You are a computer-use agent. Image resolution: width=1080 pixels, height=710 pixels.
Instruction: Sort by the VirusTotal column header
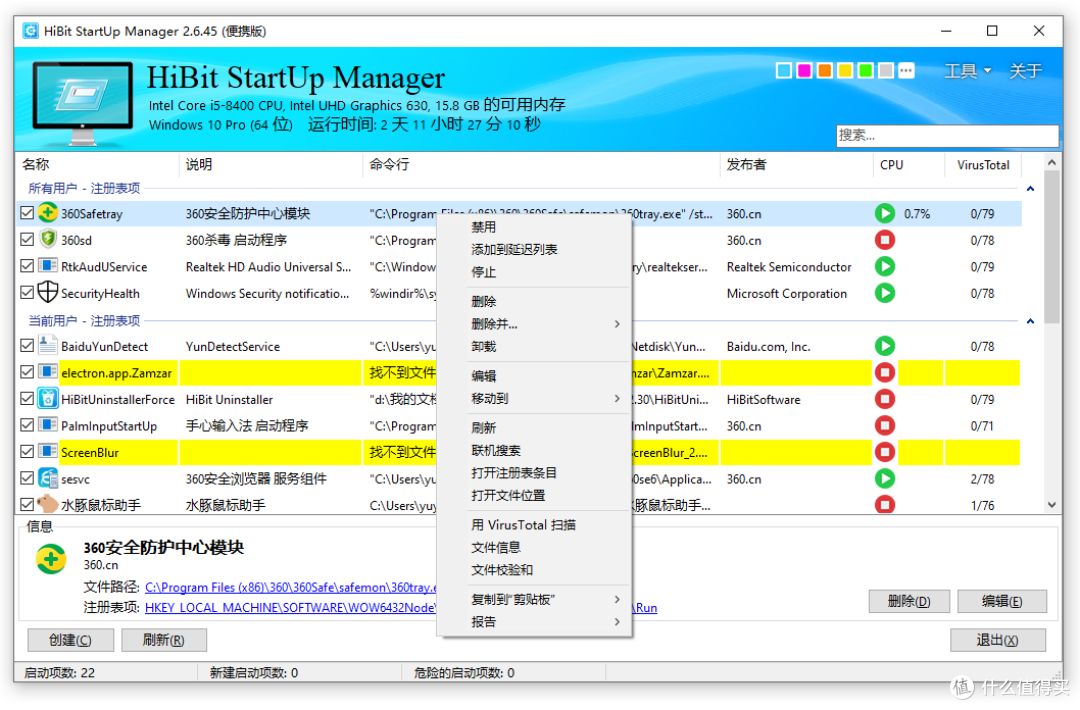click(983, 165)
